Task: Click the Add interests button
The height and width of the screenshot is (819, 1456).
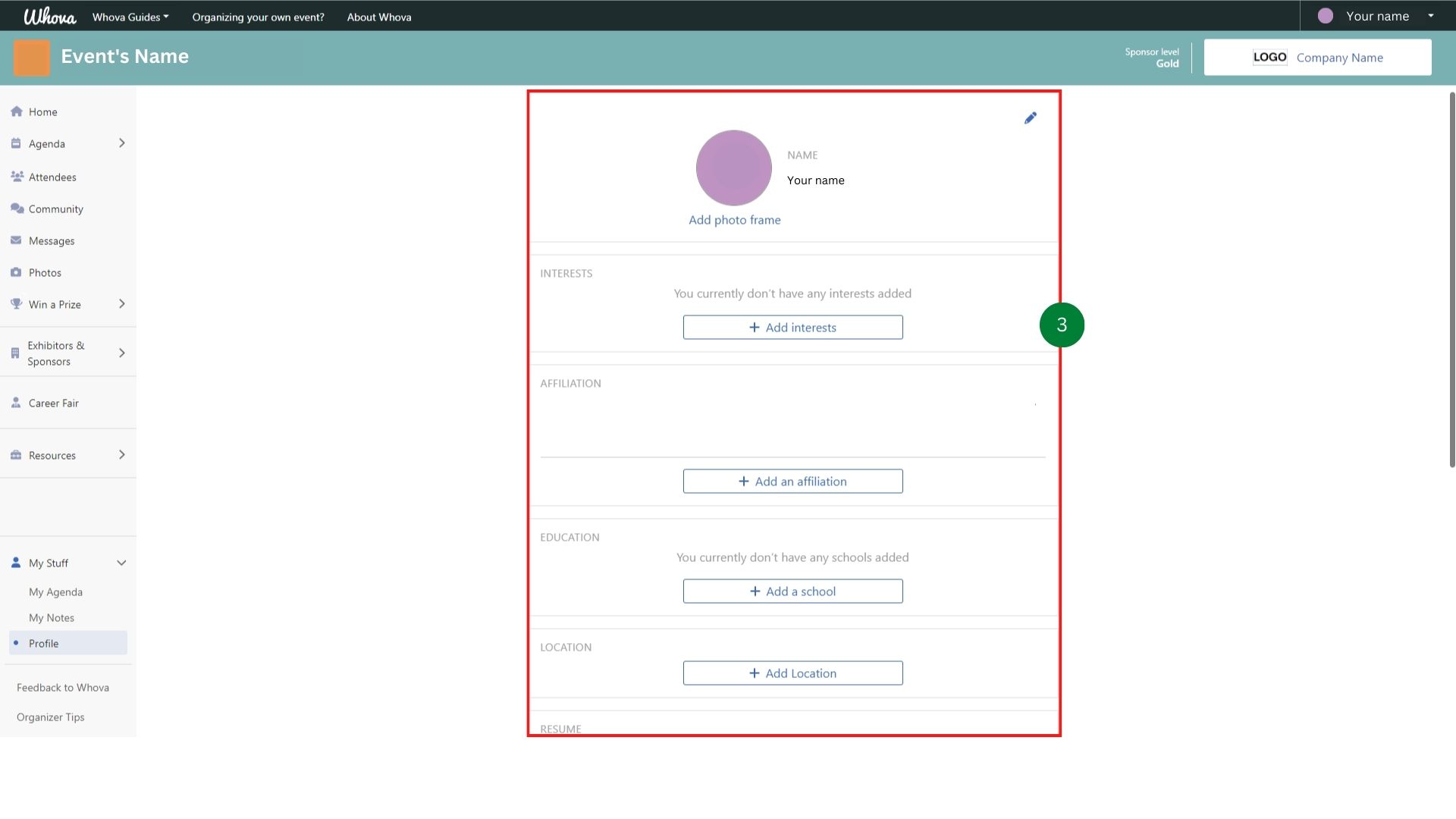Action: click(792, 327)
